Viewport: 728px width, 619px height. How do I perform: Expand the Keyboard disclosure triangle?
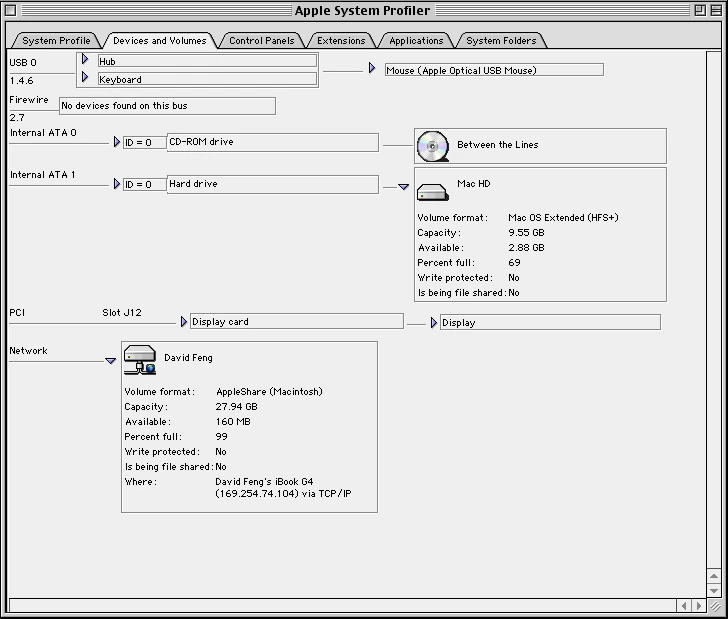point(85,77)
